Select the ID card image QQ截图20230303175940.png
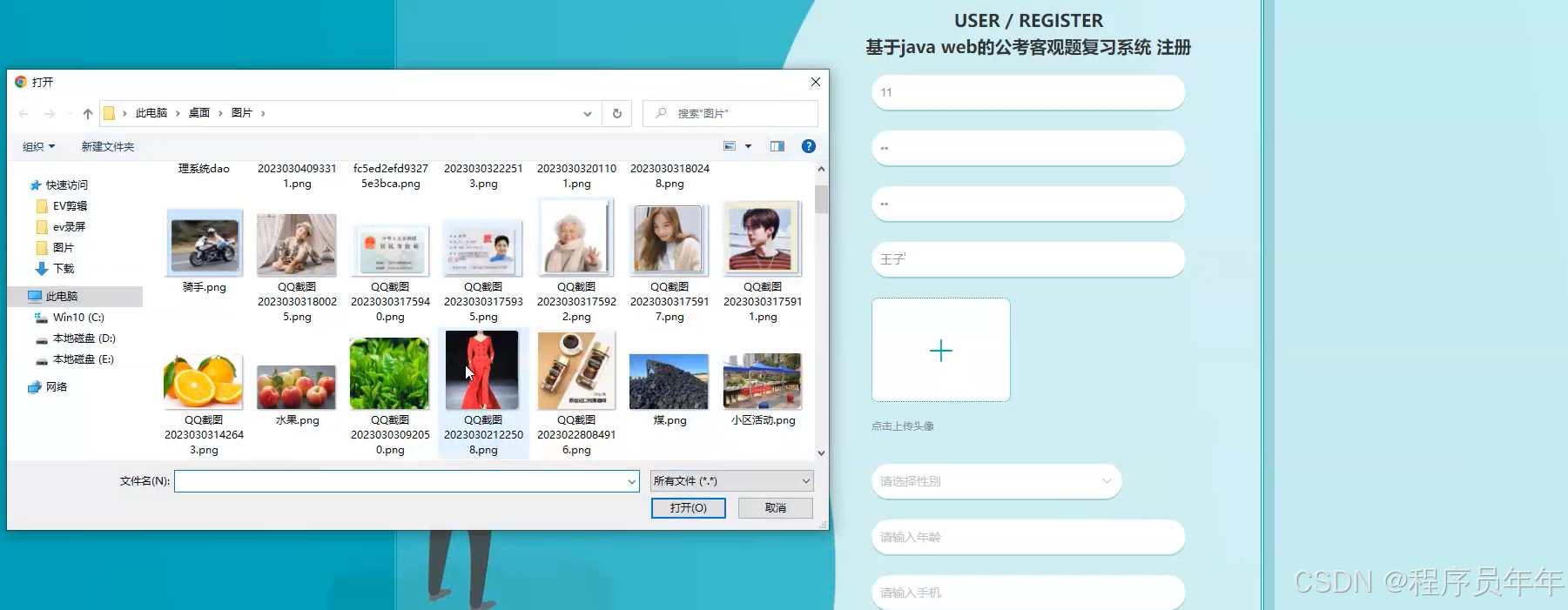Viewport: 1568px width, 610px height. click(x=390, y=249)
